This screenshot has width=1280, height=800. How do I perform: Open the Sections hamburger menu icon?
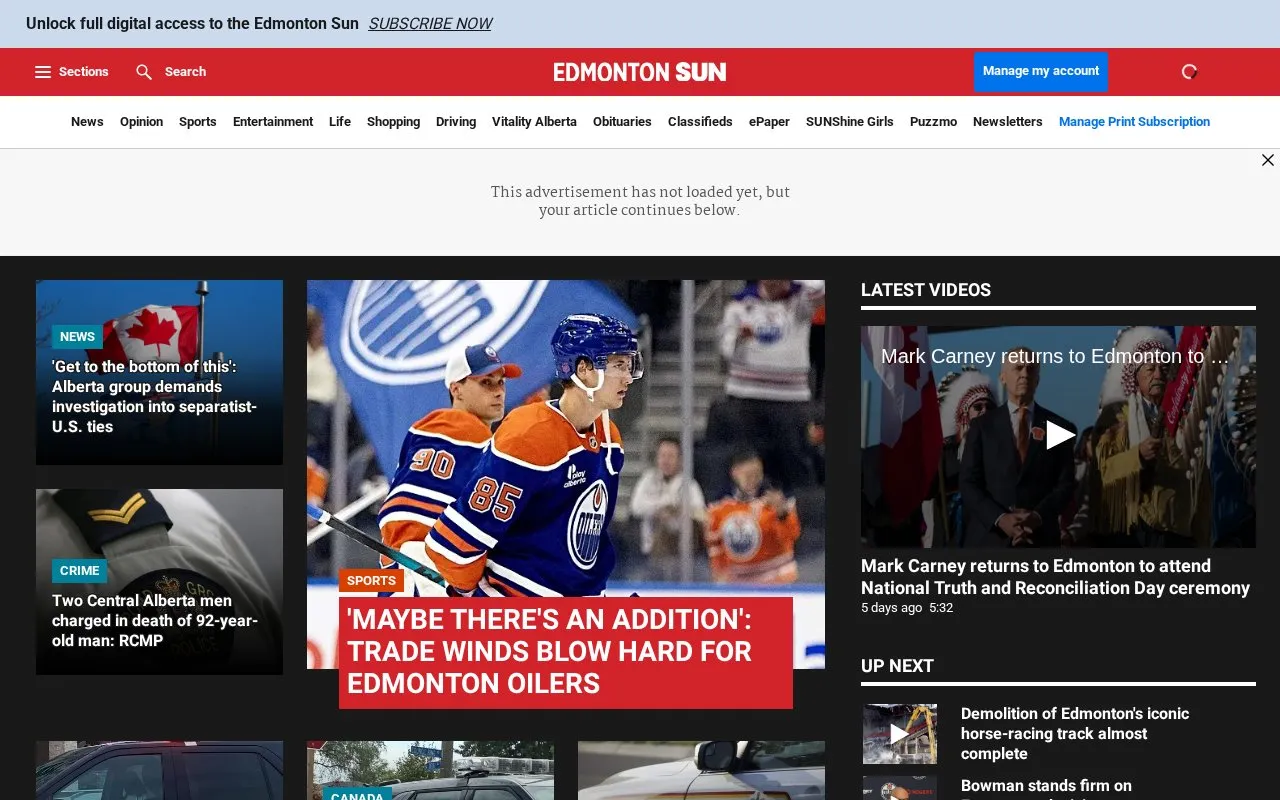[x=43, y=72]
